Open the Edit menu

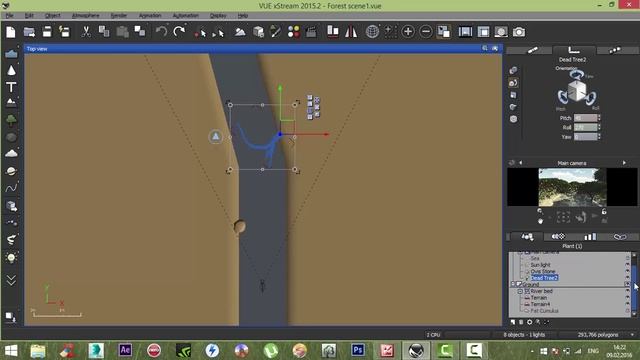click(29, 16)
